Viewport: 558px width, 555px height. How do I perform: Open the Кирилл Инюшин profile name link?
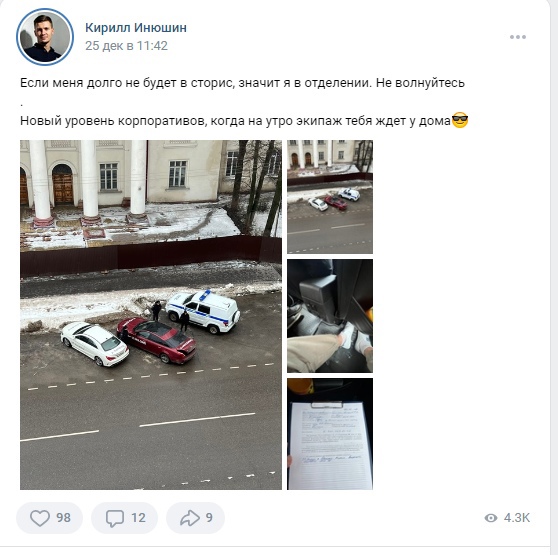pyautogui.click(x=136, y=28)
